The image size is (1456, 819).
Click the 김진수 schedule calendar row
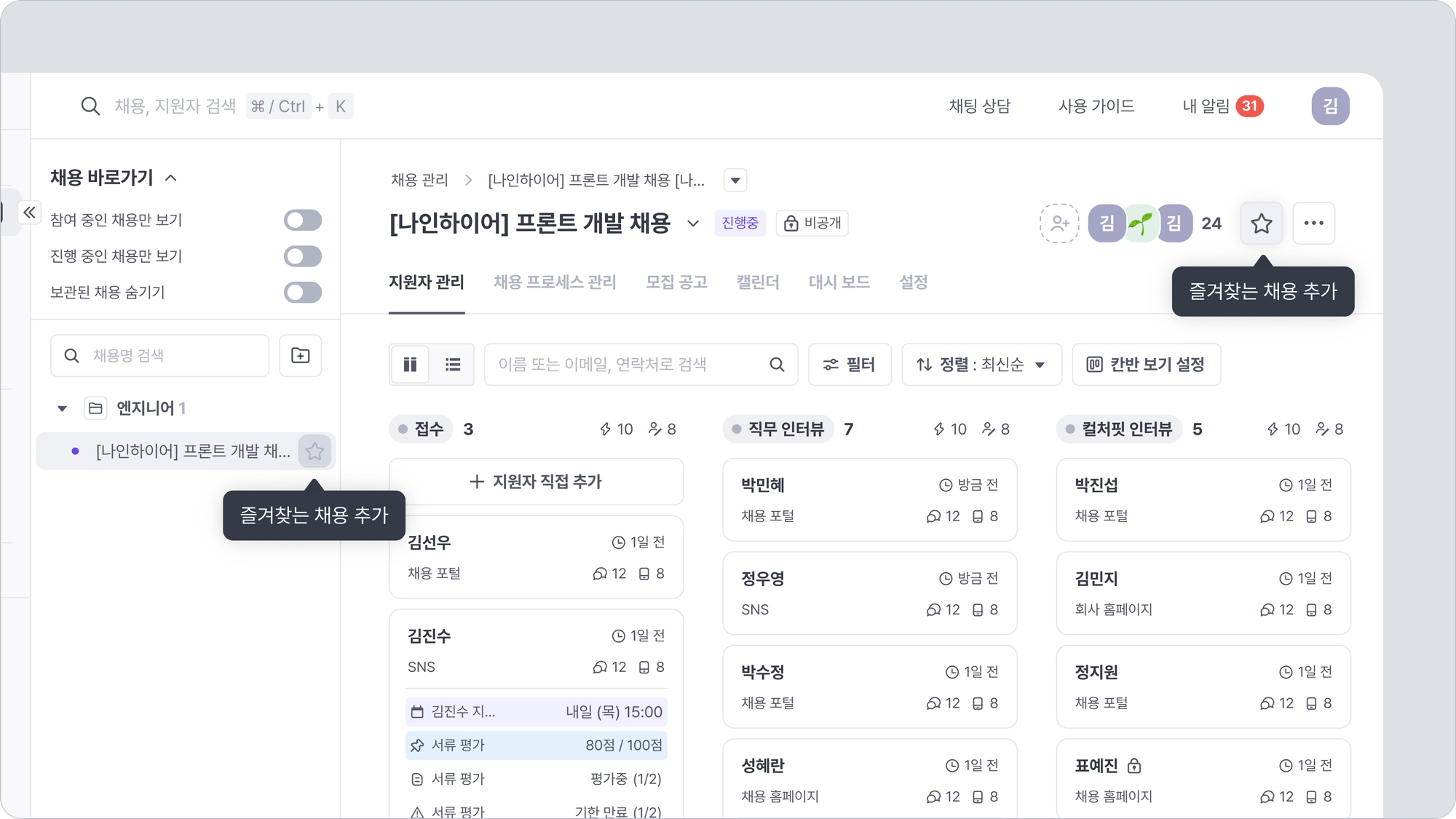click(x=537, y=711)
